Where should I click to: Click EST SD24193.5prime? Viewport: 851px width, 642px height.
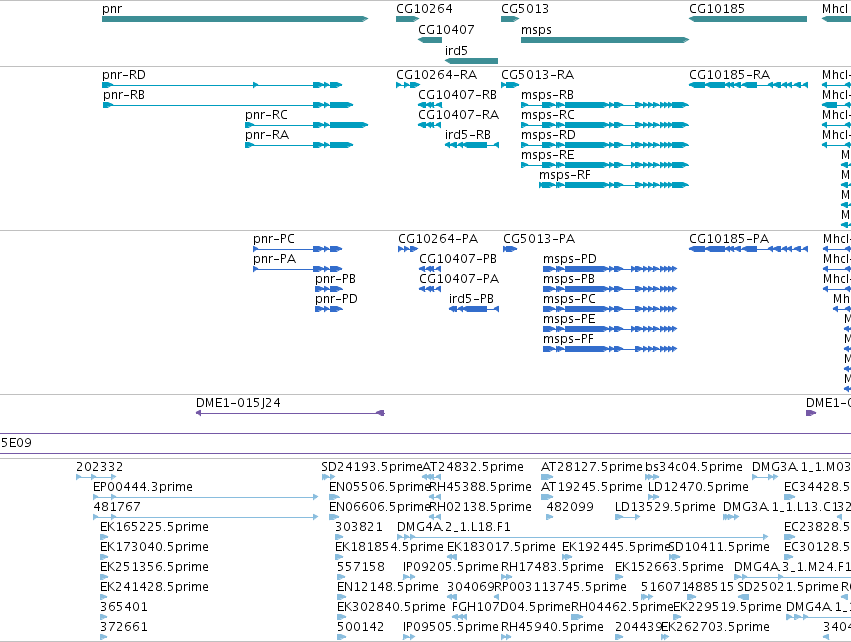click(x=328, y=477)
